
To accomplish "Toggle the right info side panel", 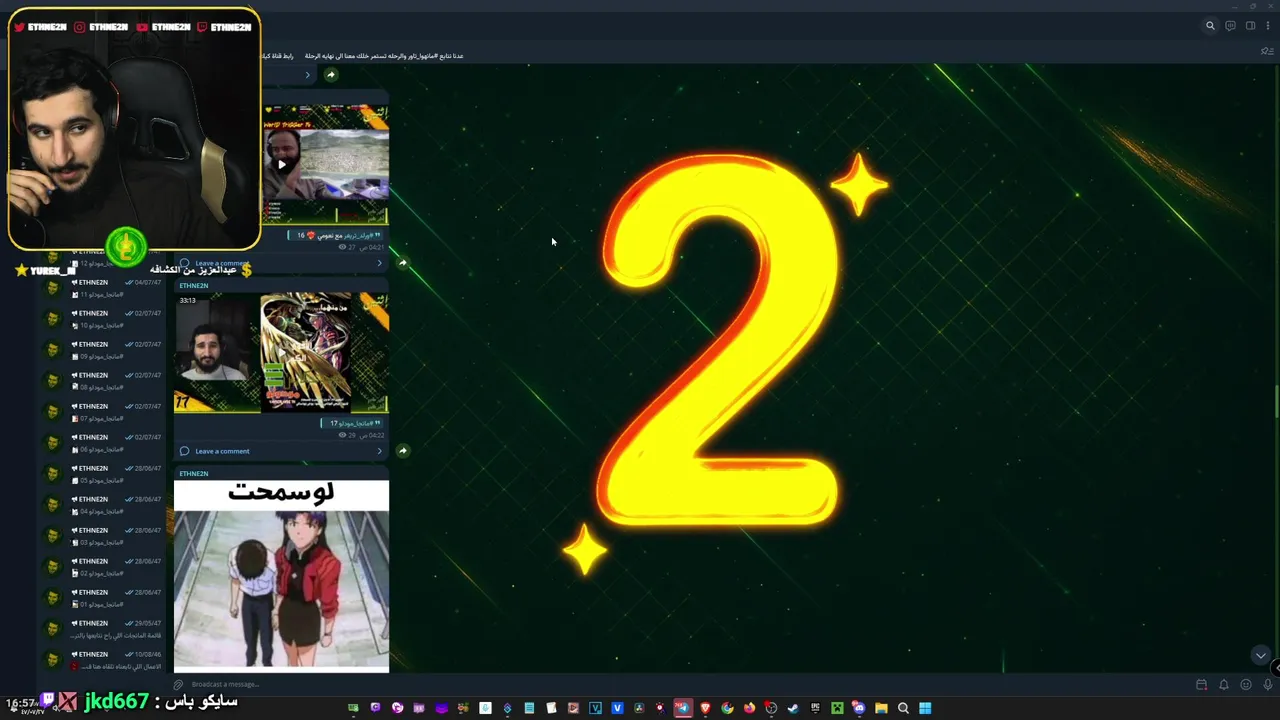I will point(1250,26).
